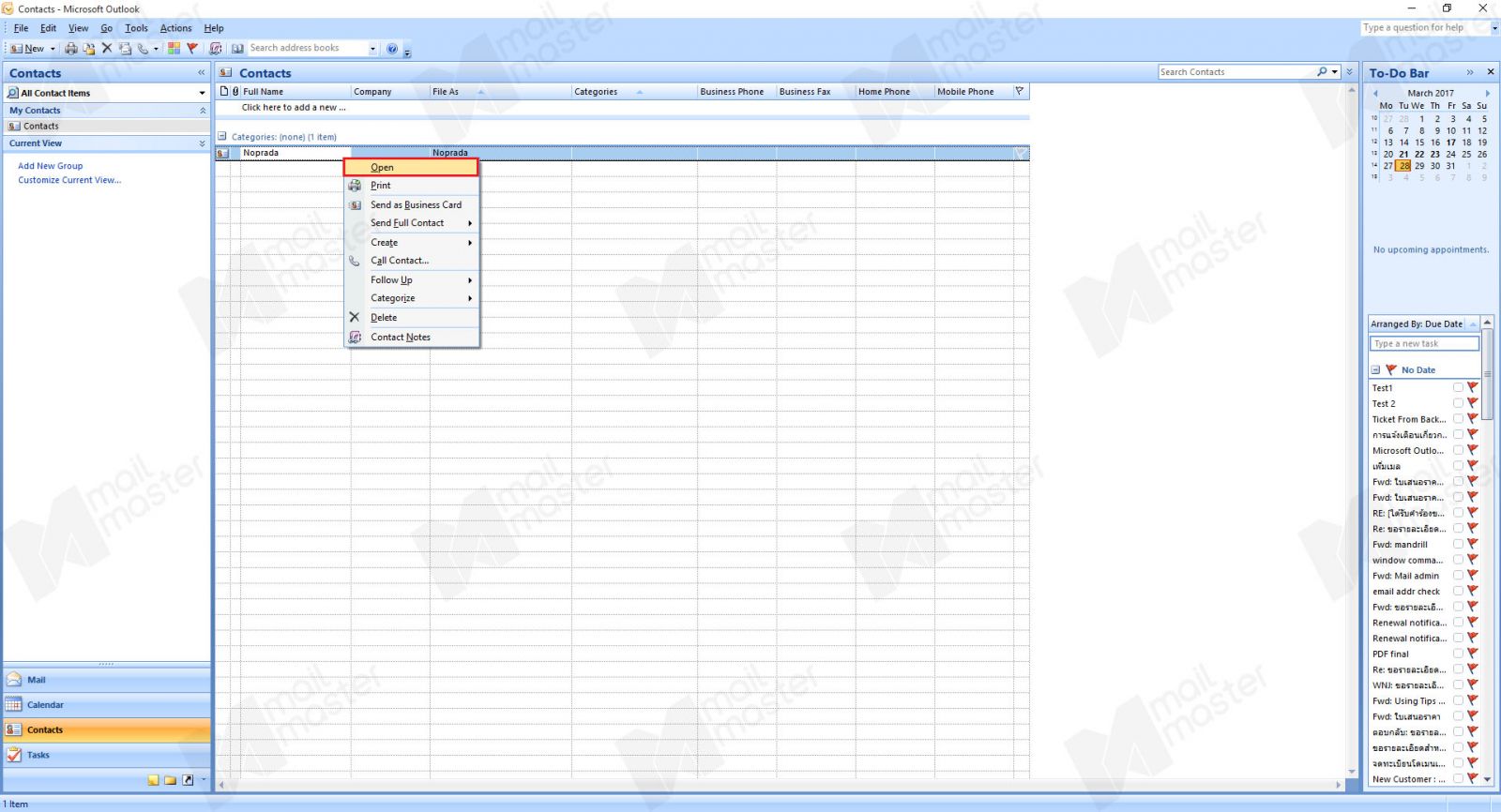Open the All Contact Items dropdown
The width and height of the screenshot is (1501, 812).
click(x=202, y=93)
